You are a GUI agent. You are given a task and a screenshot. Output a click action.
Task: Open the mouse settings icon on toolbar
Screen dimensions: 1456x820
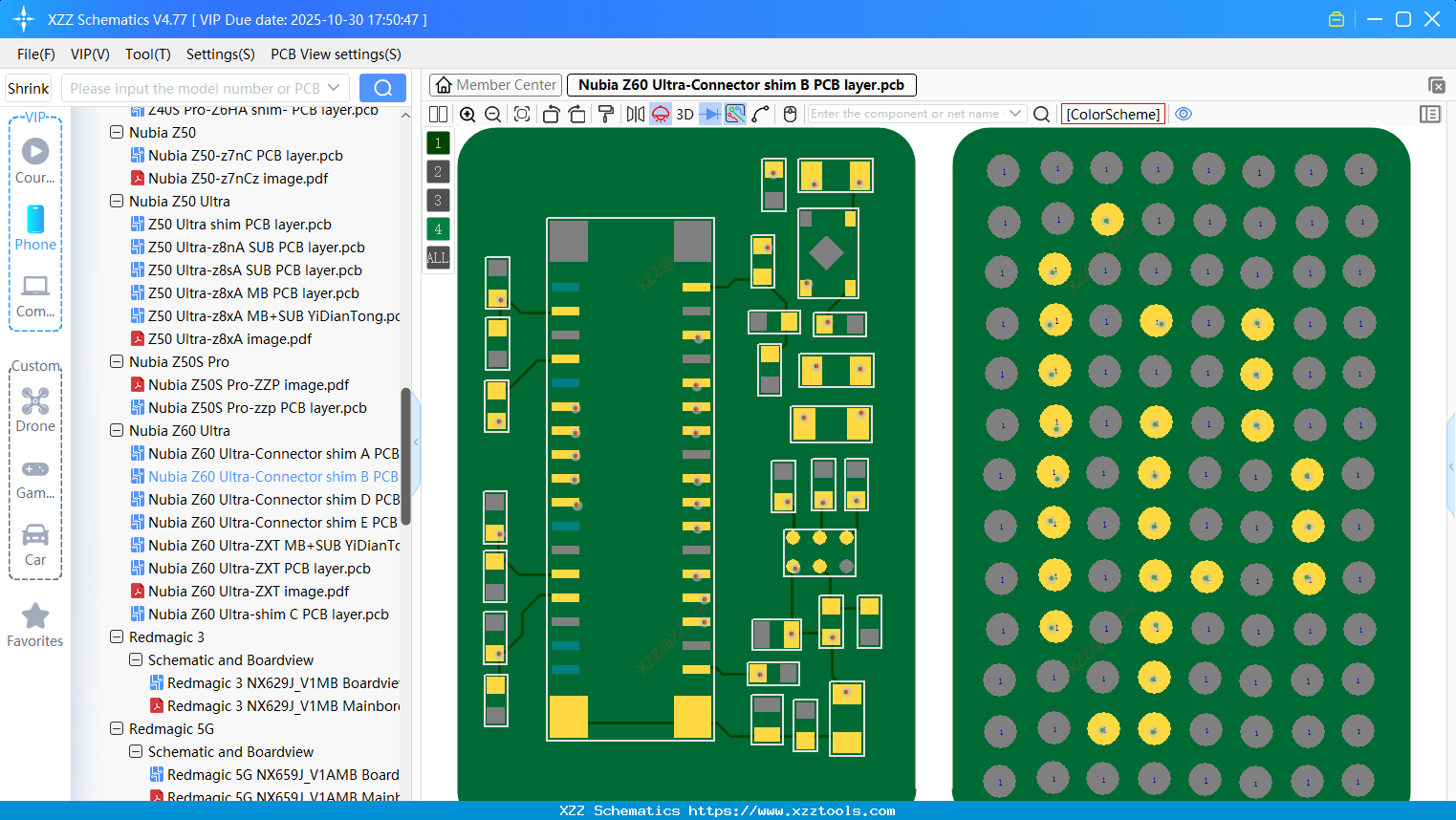tap(789, 113)
